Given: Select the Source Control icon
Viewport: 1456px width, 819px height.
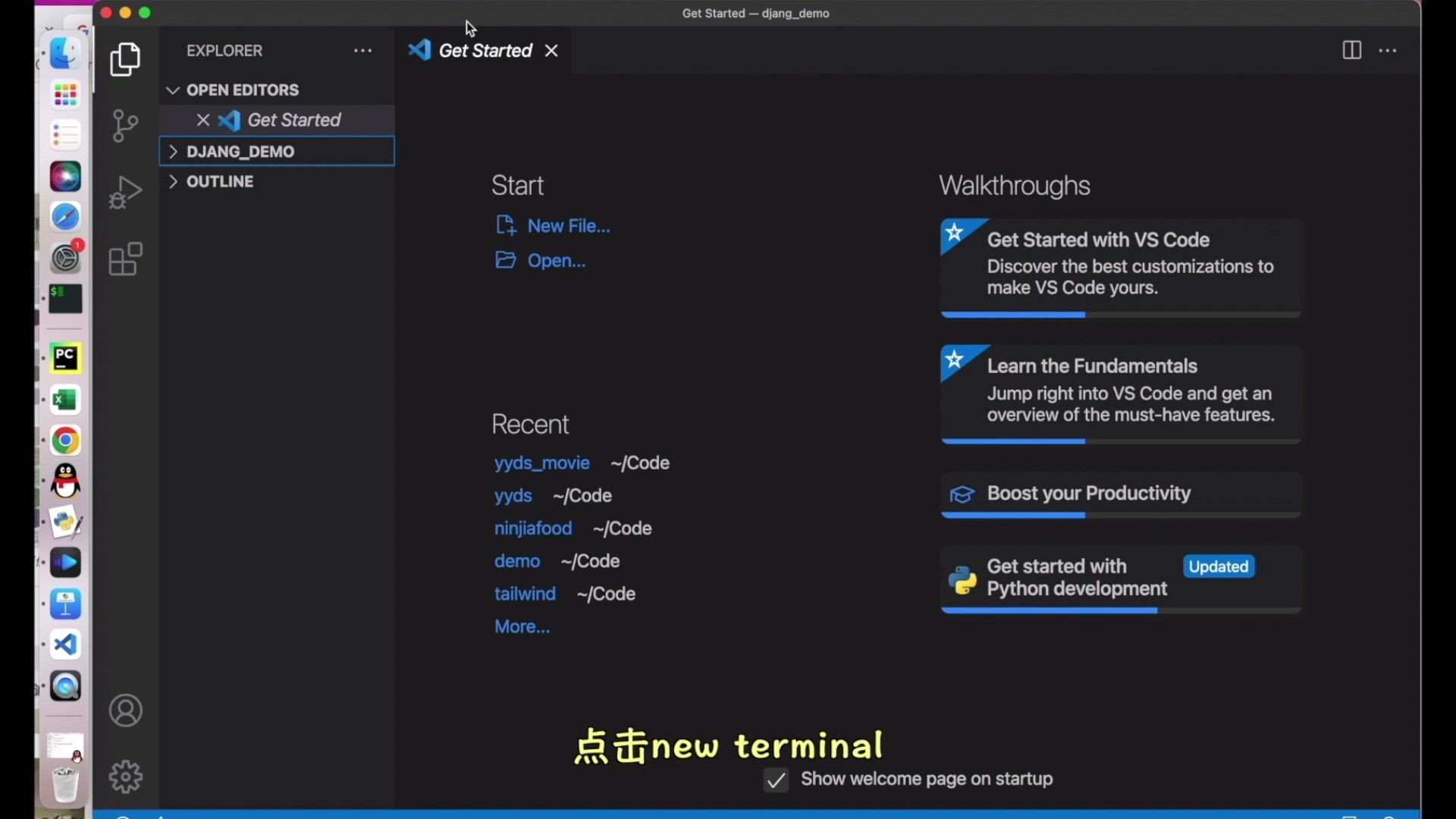Looking at the screenshot, I should click(x=124, y=126).
